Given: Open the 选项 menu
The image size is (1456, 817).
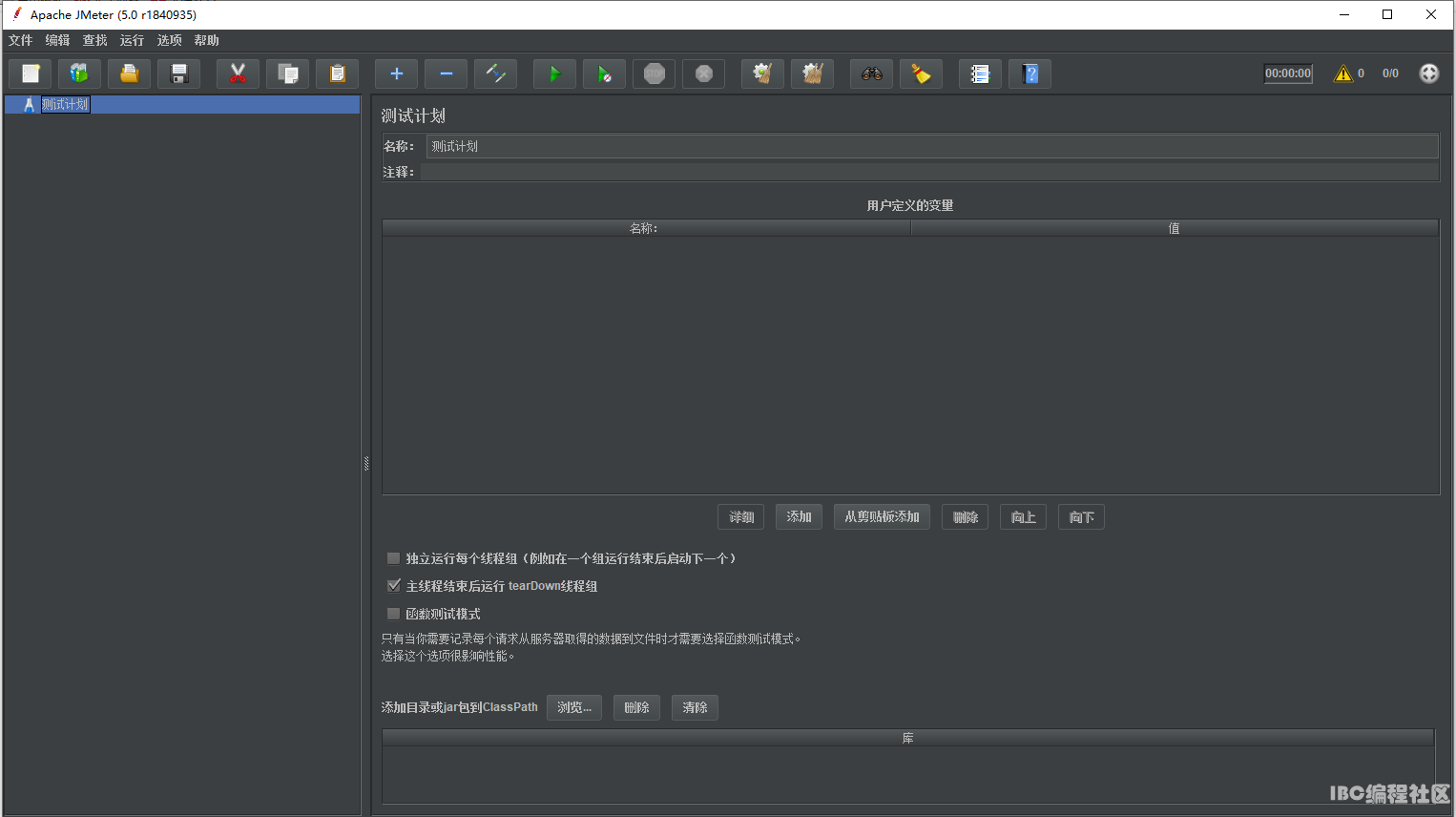Looking at the screenshot, I should pyautogui.click(x=169, y=40).
